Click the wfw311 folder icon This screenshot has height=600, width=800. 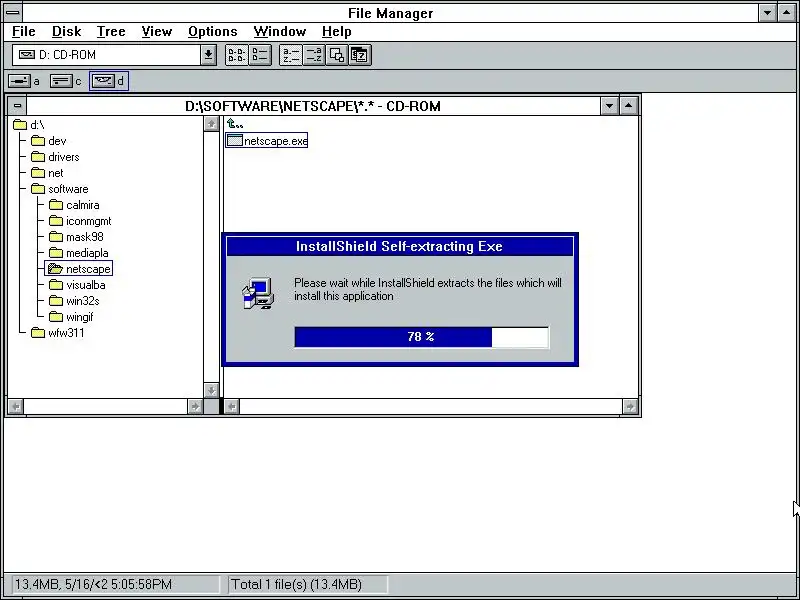click(38, 333)
